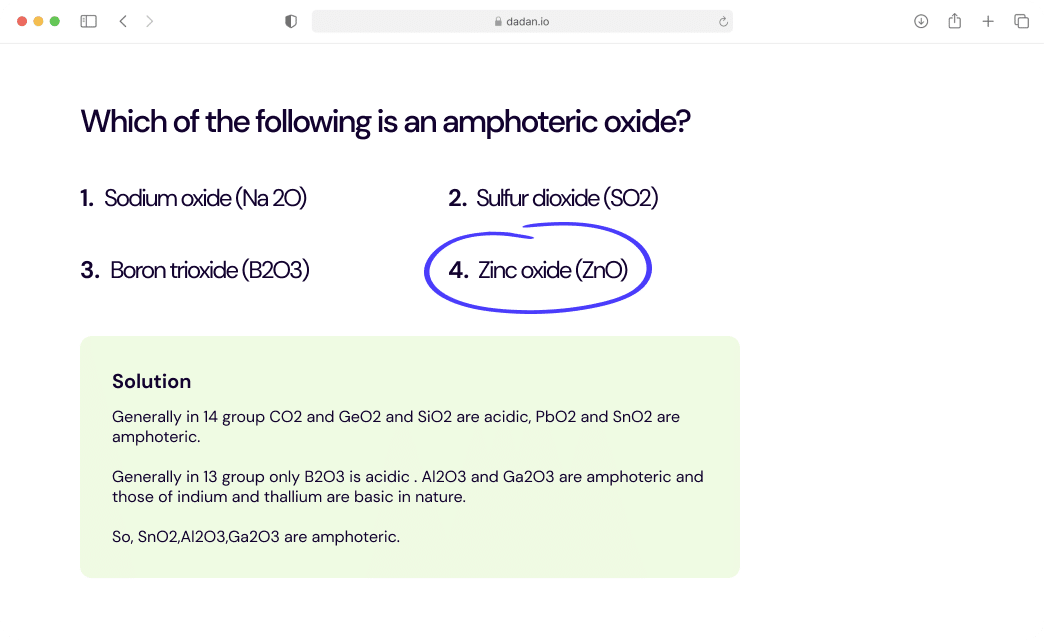Click the share icon in toolbar
Image resolution: width=1045 pixels, height=640 pixels.
[954, 21]
